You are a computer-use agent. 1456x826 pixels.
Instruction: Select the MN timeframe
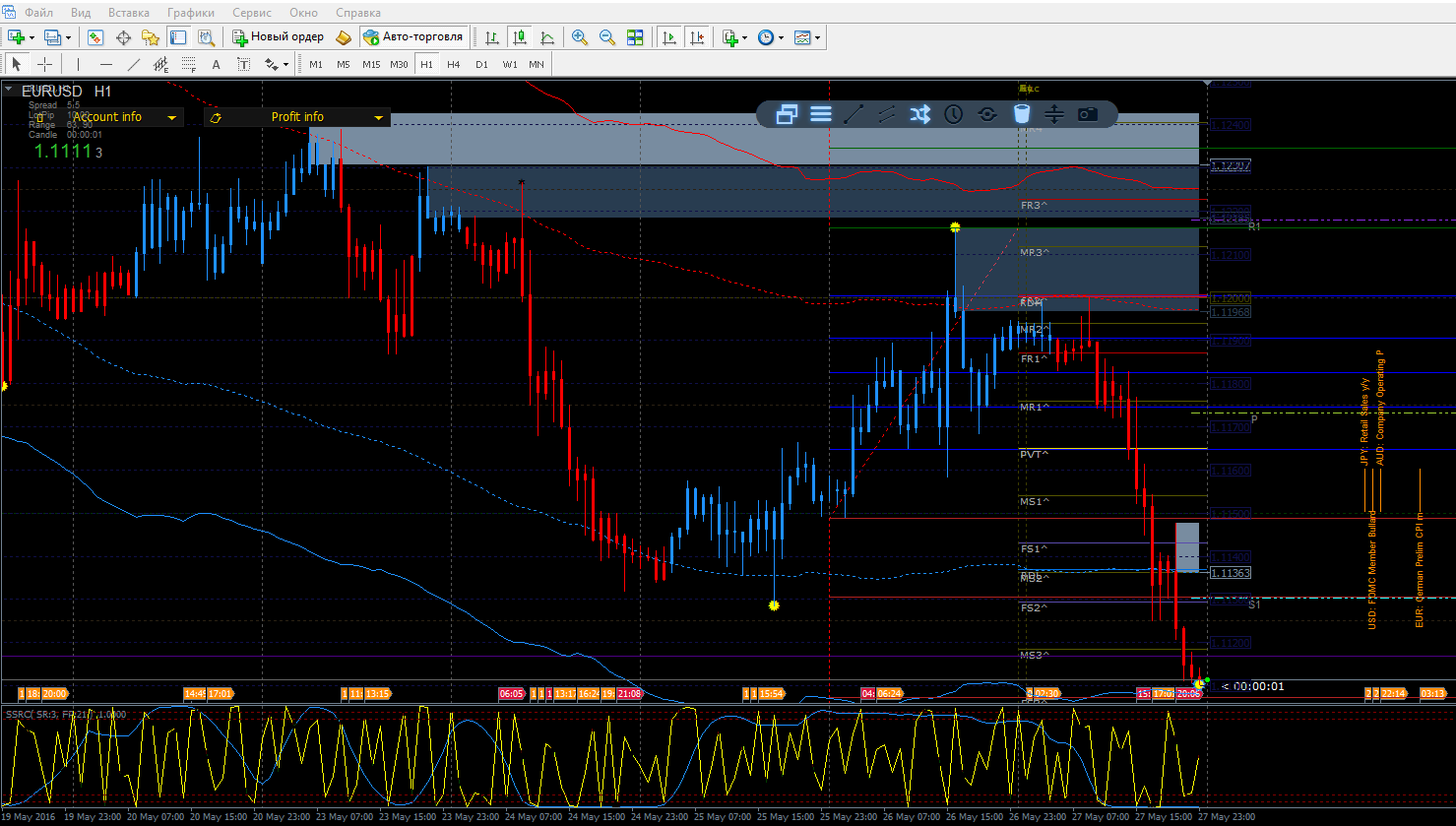pos(537,64)
